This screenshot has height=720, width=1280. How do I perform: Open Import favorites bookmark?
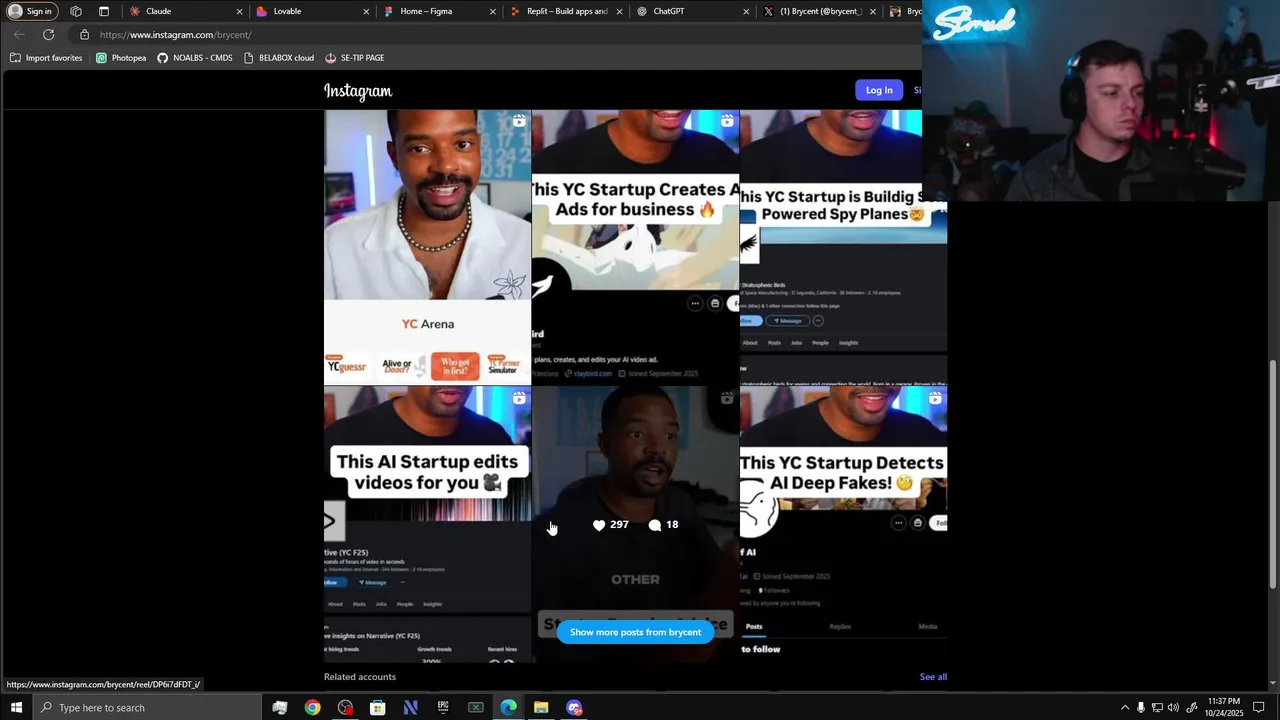tap(46, 58)
